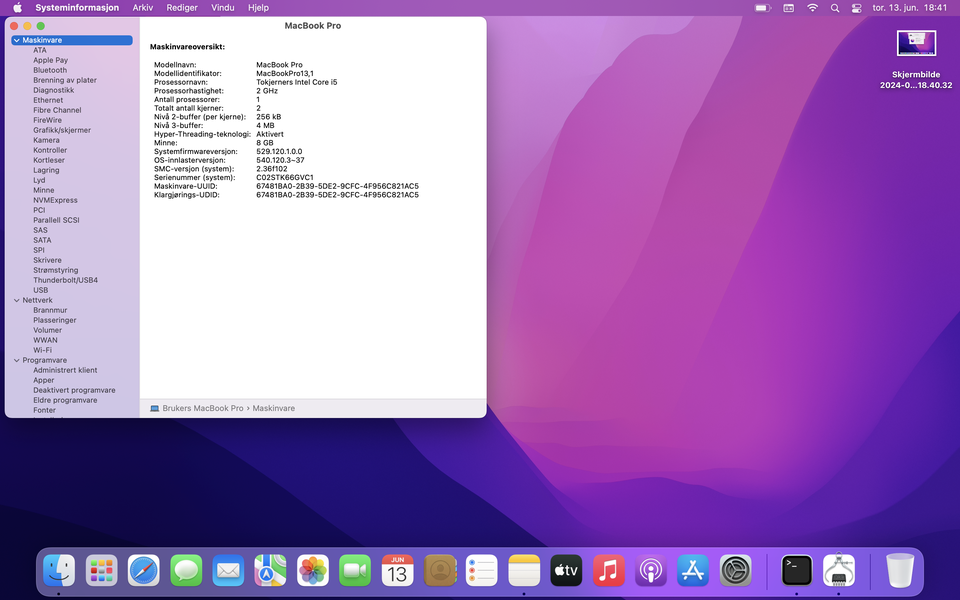Open System Preferences gear icon
The width and height of the screenshot is (960, 600).
736,570
